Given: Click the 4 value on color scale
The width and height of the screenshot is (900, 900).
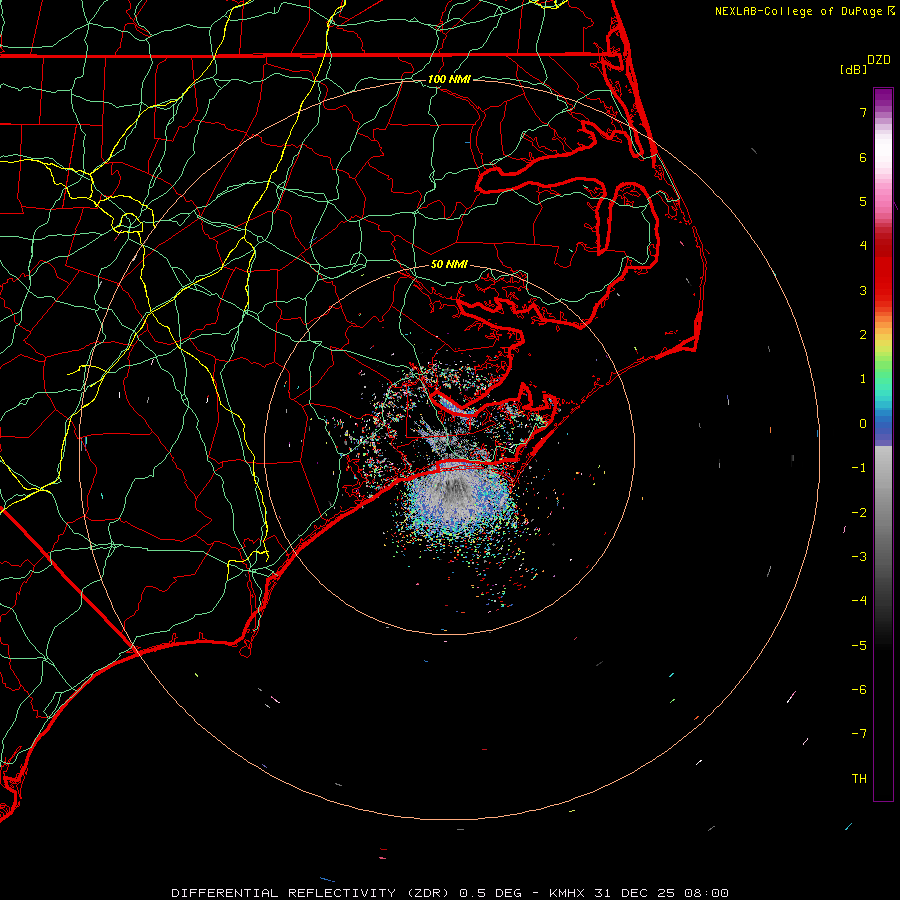Looking at the screenshot, I should coord(863,246).
